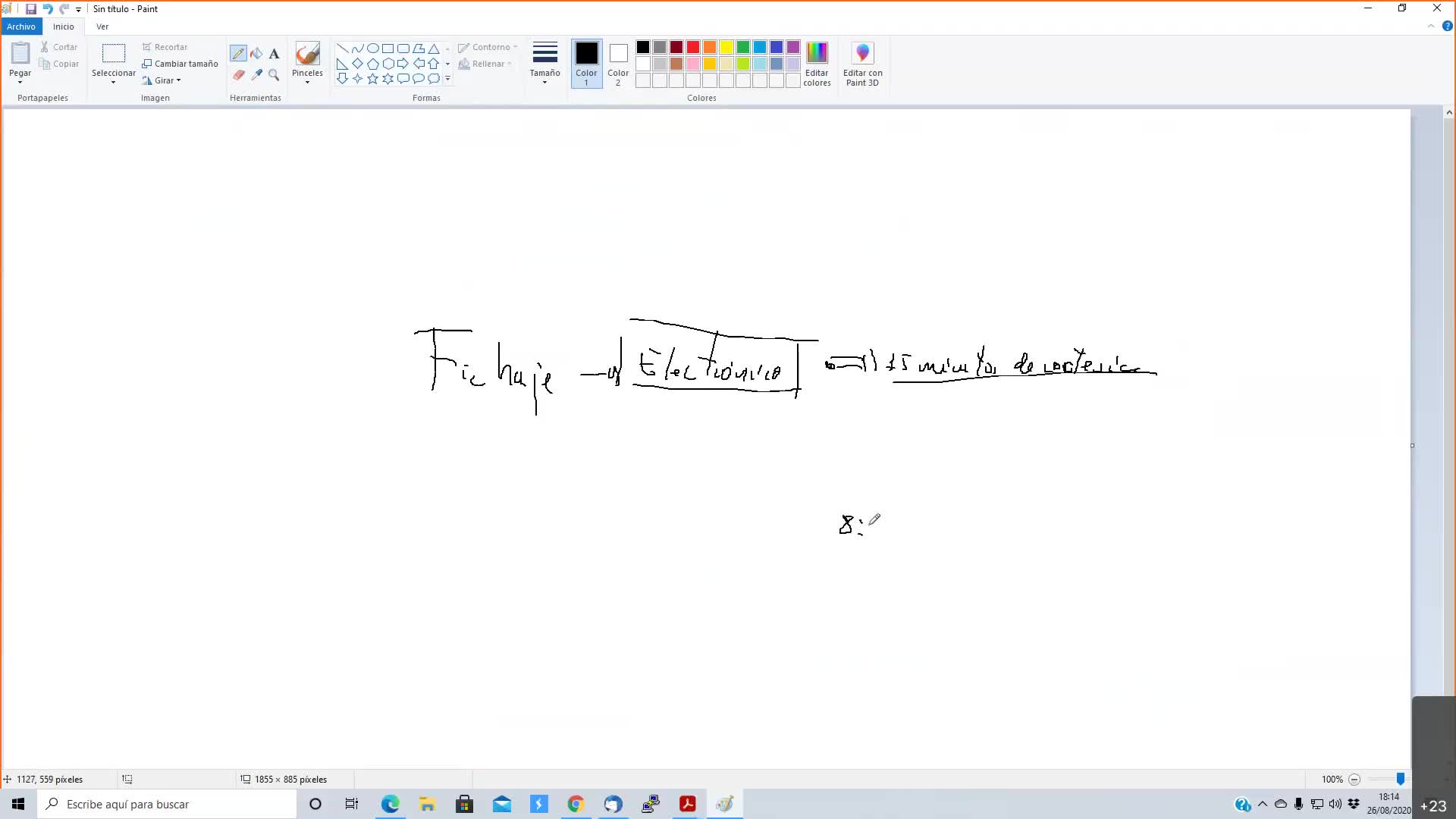Switch to the Ver tab
The height and width of the screenshot is (819, 1456).
pos(102,27)
